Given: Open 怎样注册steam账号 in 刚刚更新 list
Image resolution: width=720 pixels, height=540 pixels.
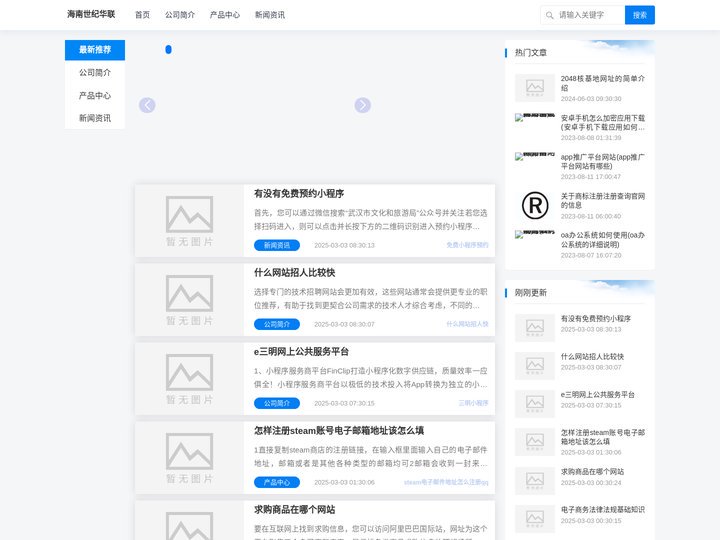Looking at the screenshot, I should point(602,437).
